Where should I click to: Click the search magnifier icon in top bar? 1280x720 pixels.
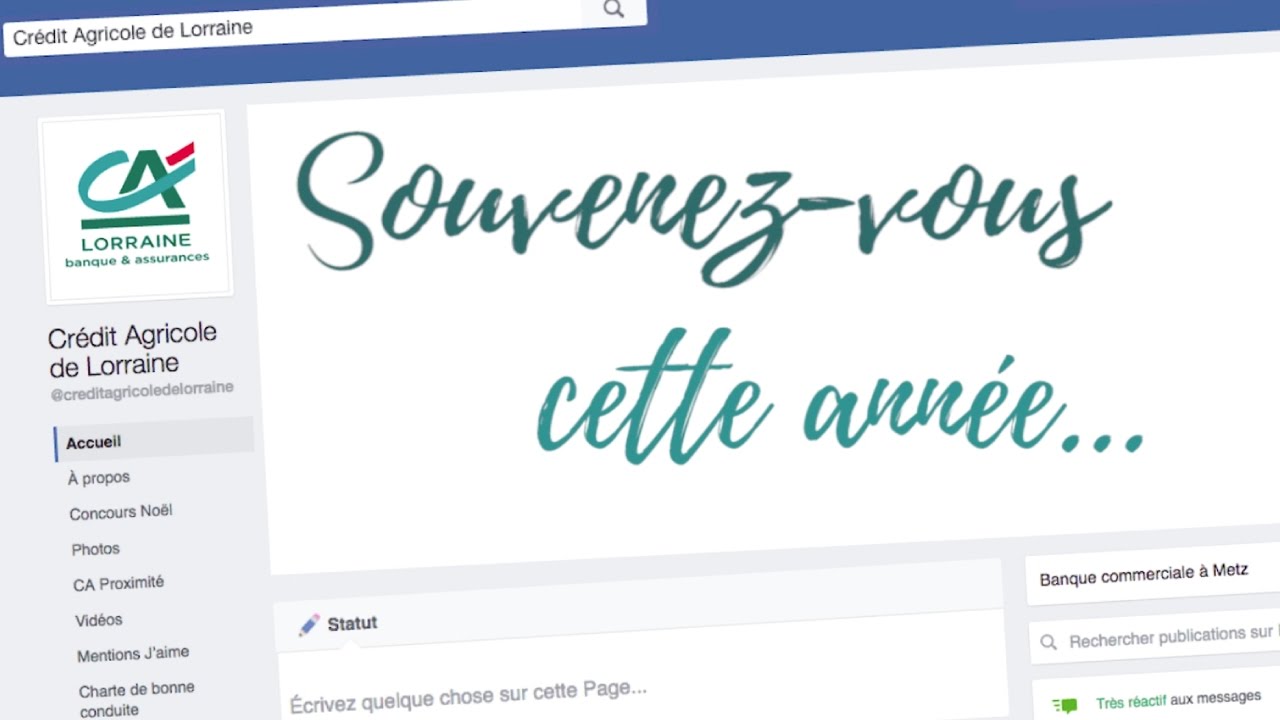tap(613, 9)
